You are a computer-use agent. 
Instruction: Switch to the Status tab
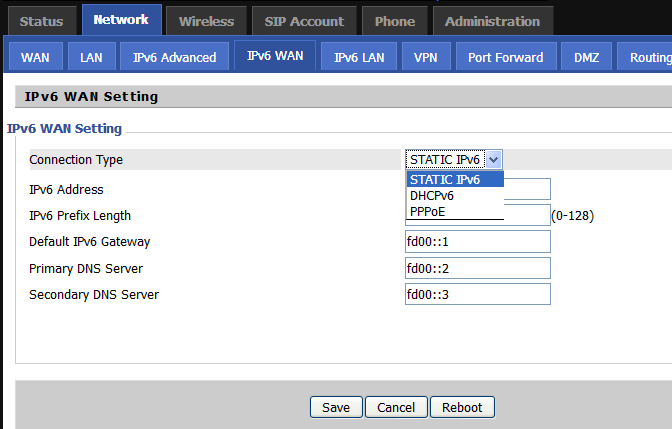41,21
